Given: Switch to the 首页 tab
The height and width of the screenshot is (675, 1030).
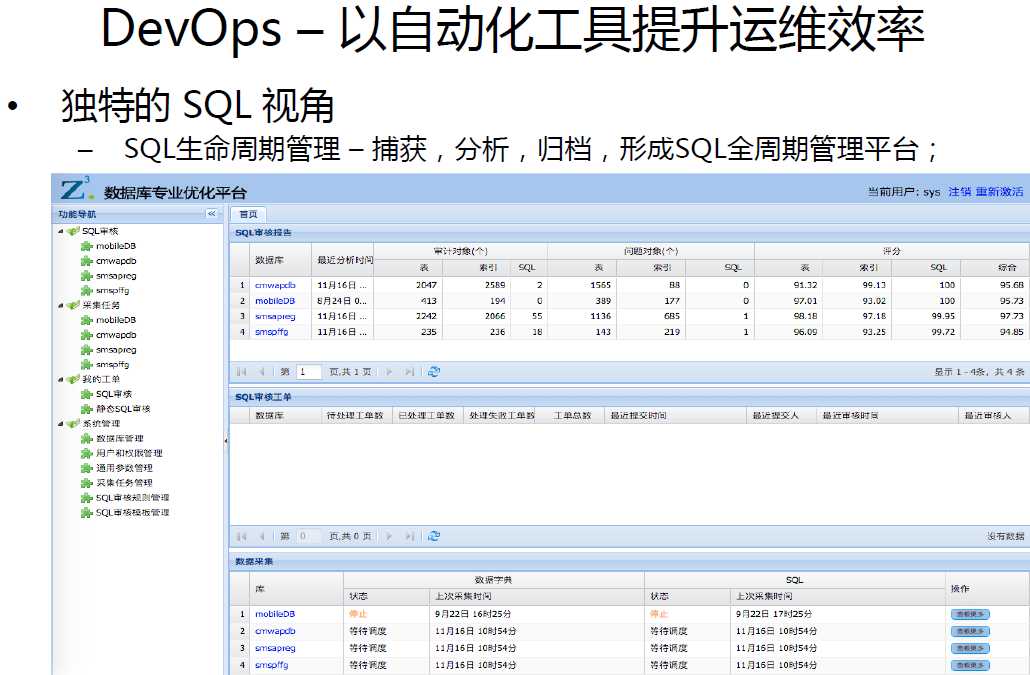Looking at the screenshot, I should click(x=248, y=214).
